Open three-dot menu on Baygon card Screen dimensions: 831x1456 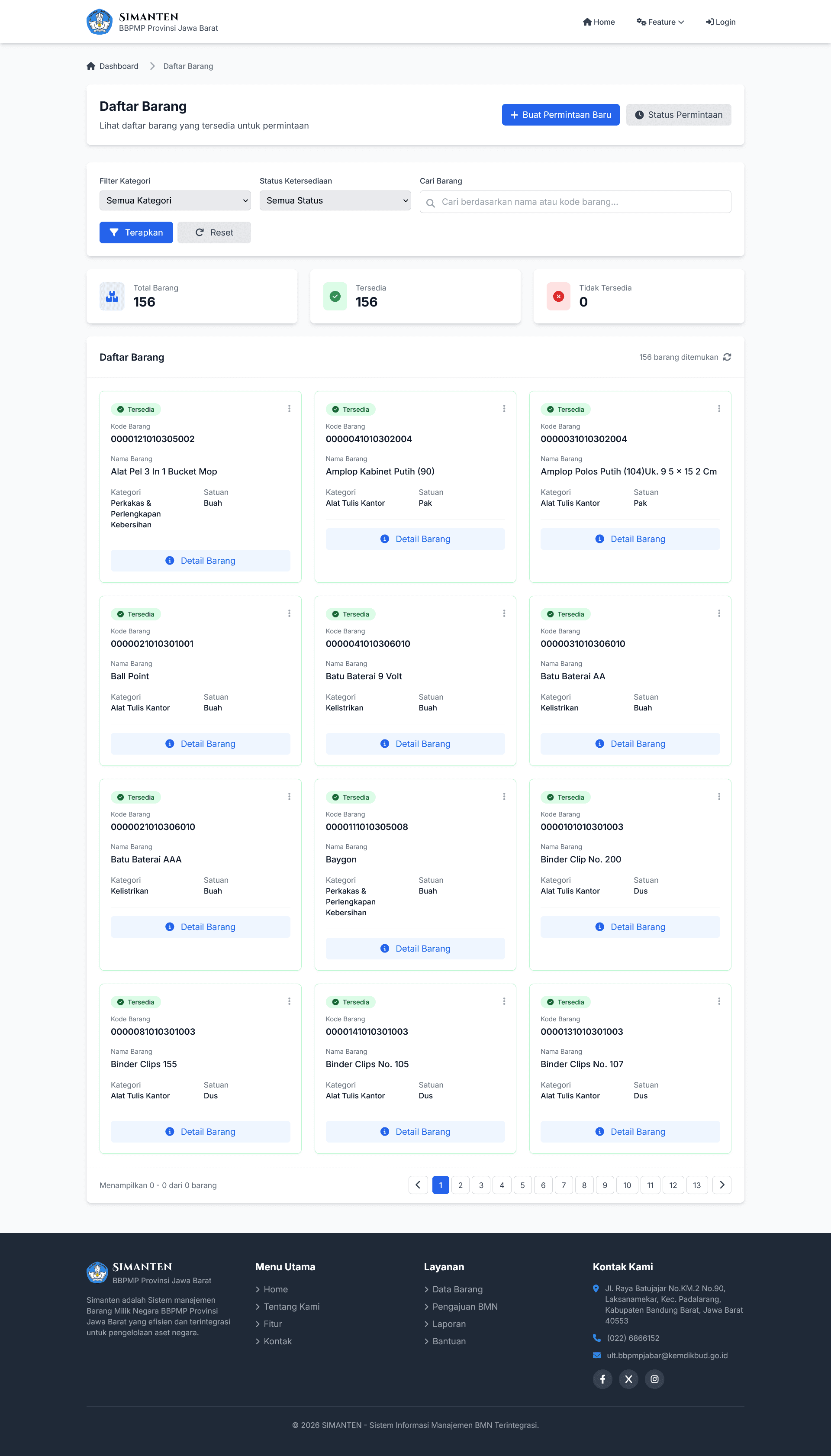click(503, 797)
